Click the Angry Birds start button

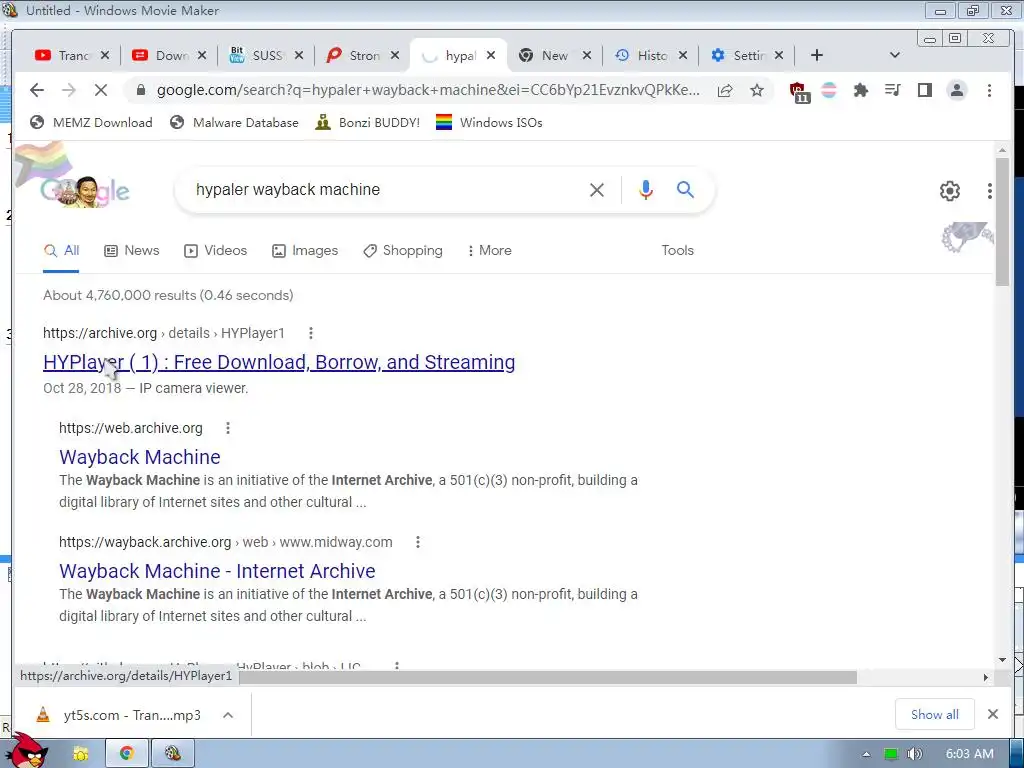[27, 751]
